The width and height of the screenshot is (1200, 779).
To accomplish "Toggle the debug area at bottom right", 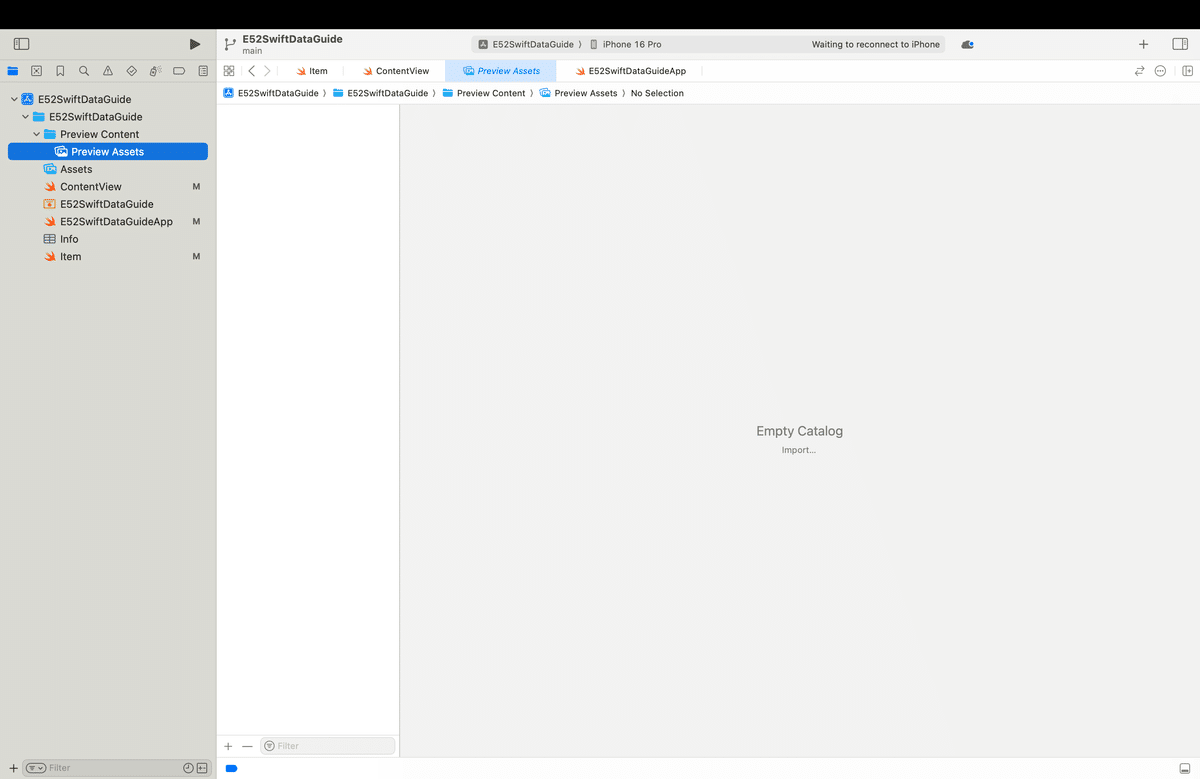I will coord(1185,768).
